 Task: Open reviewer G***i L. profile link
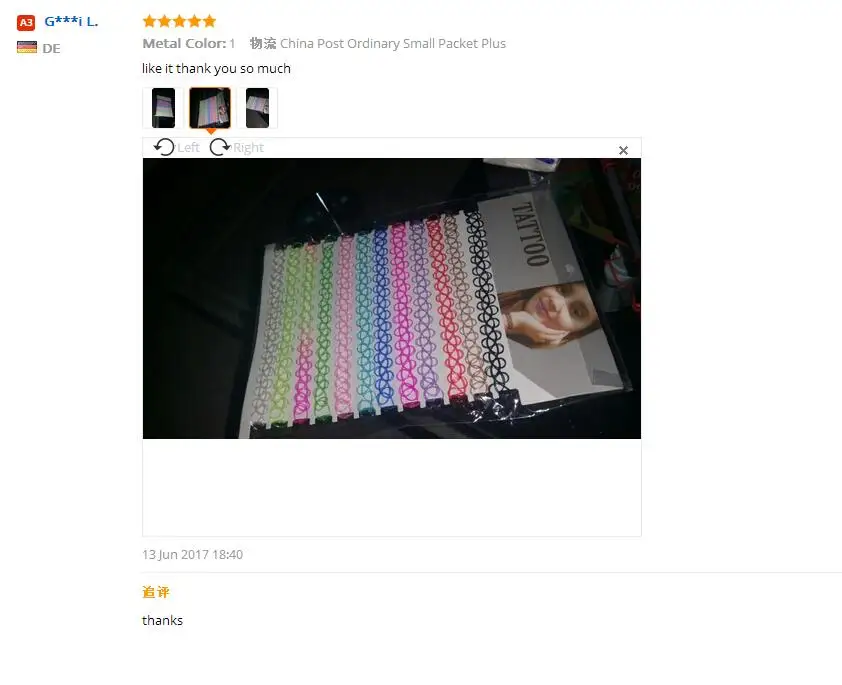tap(71, 21)
